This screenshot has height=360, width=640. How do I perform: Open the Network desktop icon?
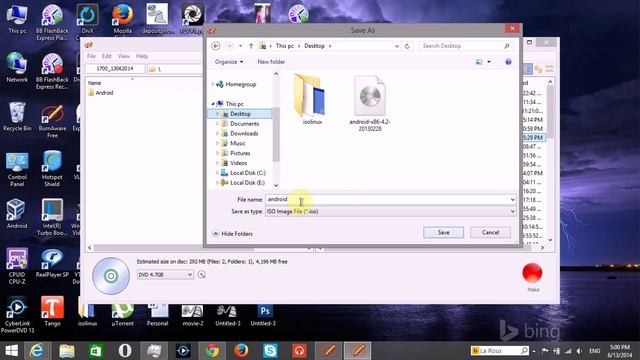17,68
